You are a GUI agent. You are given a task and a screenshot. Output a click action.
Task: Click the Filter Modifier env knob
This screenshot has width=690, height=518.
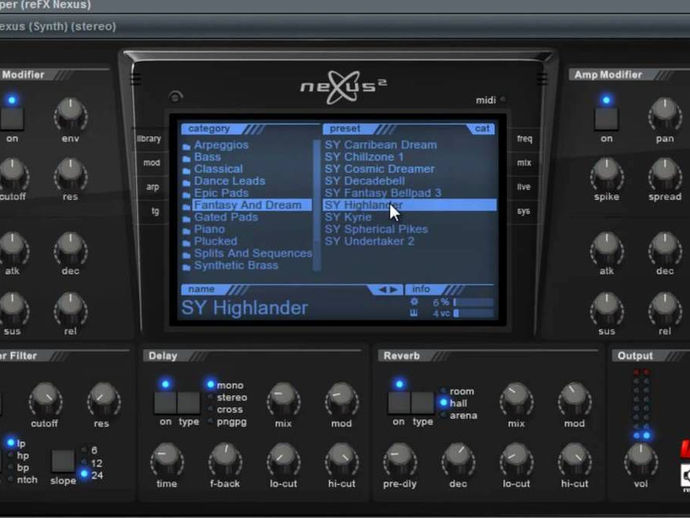pos(70,114)
